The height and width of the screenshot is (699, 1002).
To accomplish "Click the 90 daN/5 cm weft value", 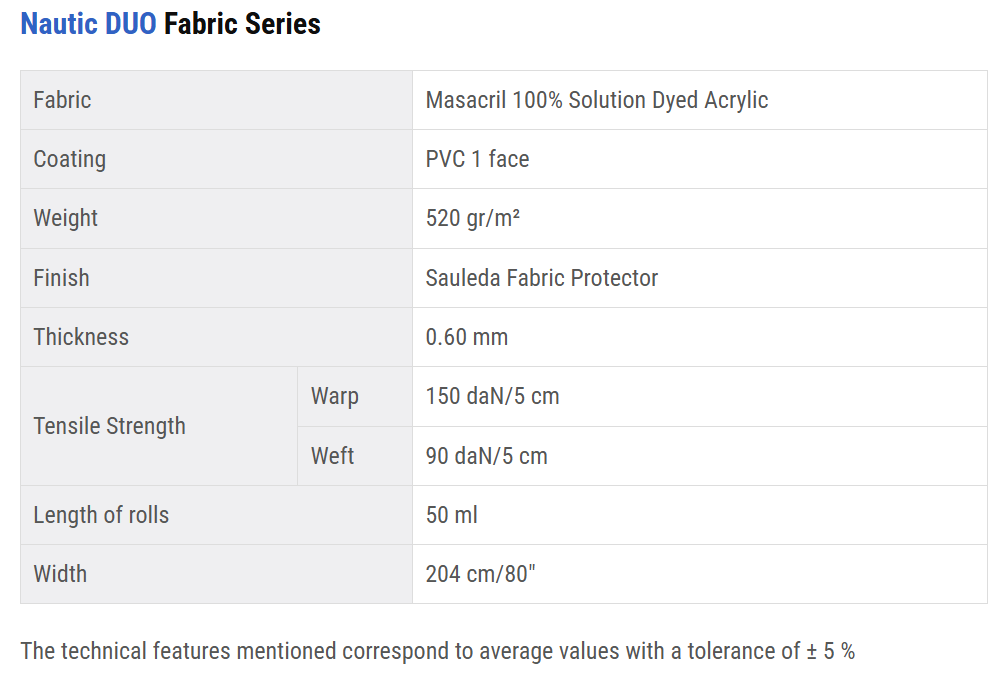I will pos(486,456).
